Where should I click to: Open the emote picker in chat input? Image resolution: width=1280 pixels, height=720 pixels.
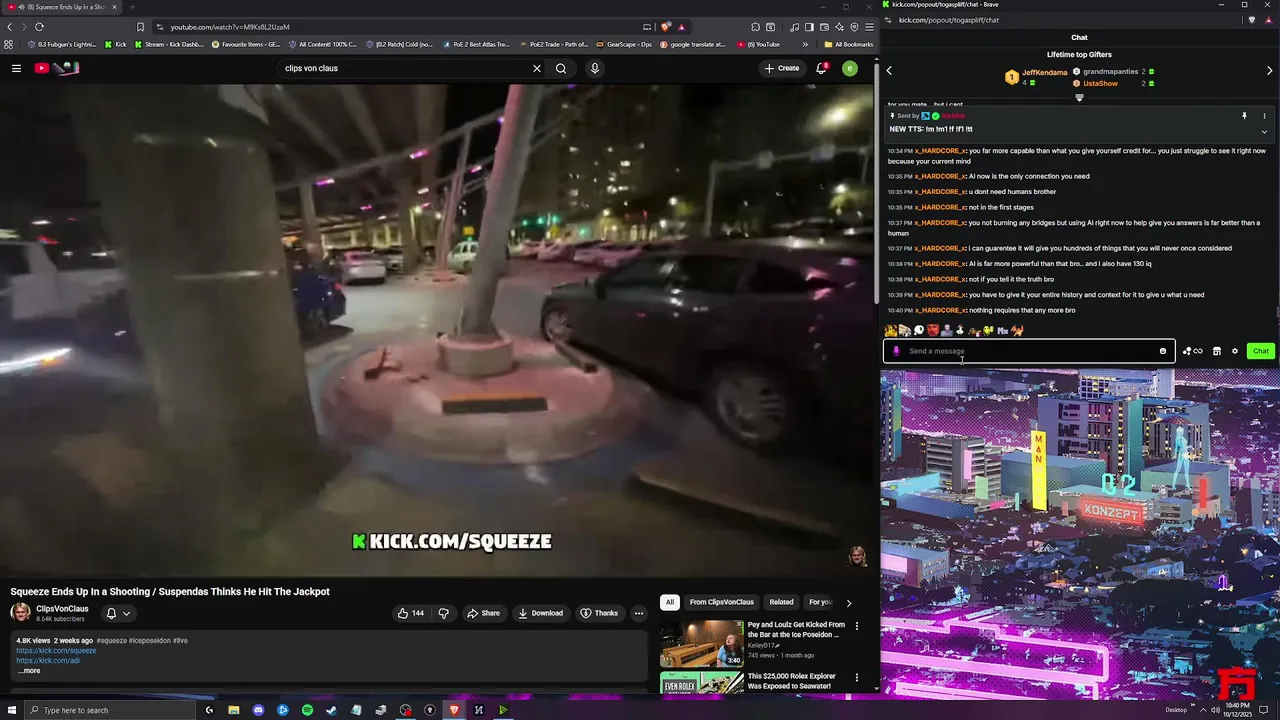point(1163,351)
